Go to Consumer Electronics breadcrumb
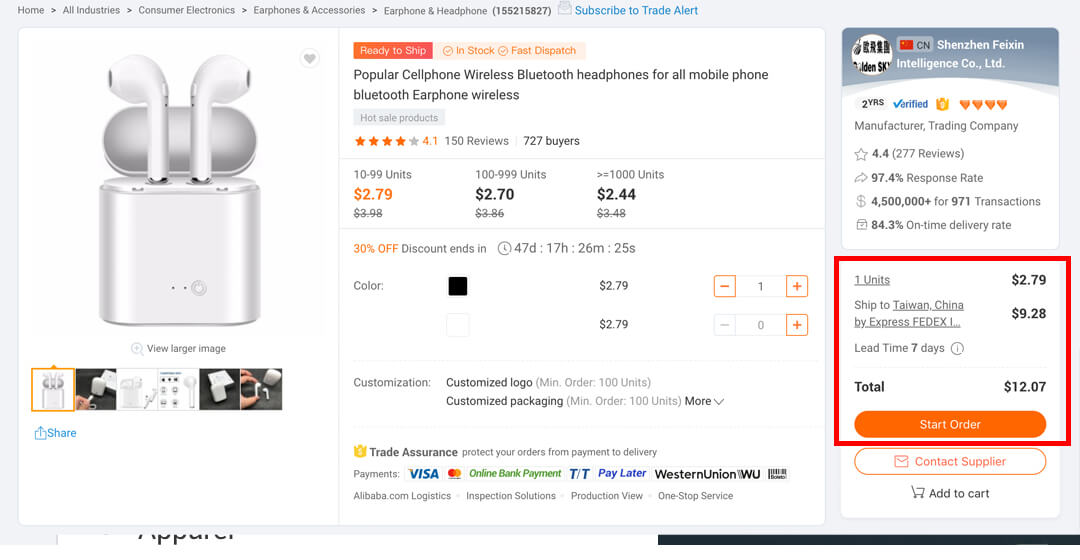 point(187,10)
